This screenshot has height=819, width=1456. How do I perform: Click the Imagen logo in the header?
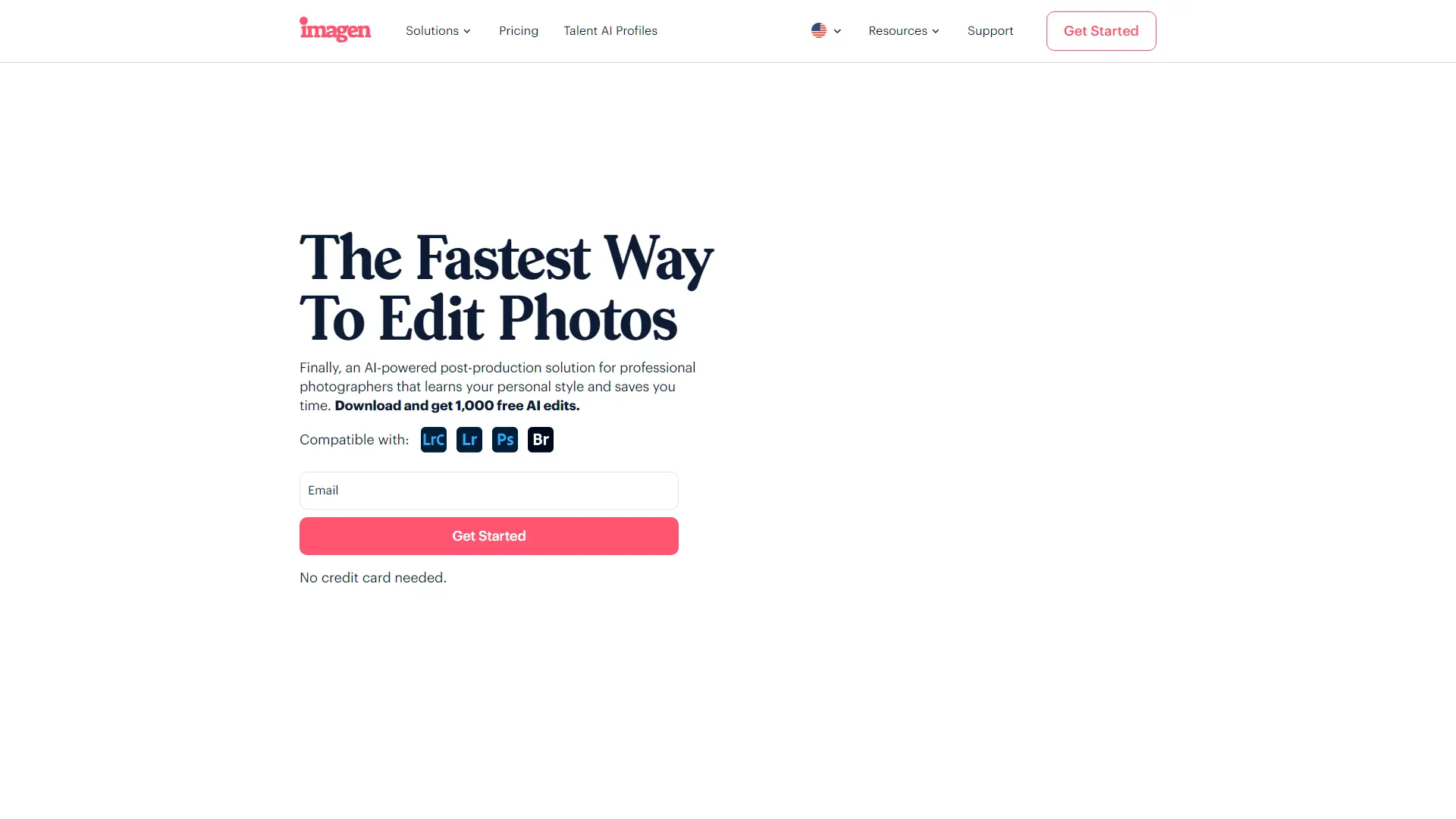click(x=335, y=30)
